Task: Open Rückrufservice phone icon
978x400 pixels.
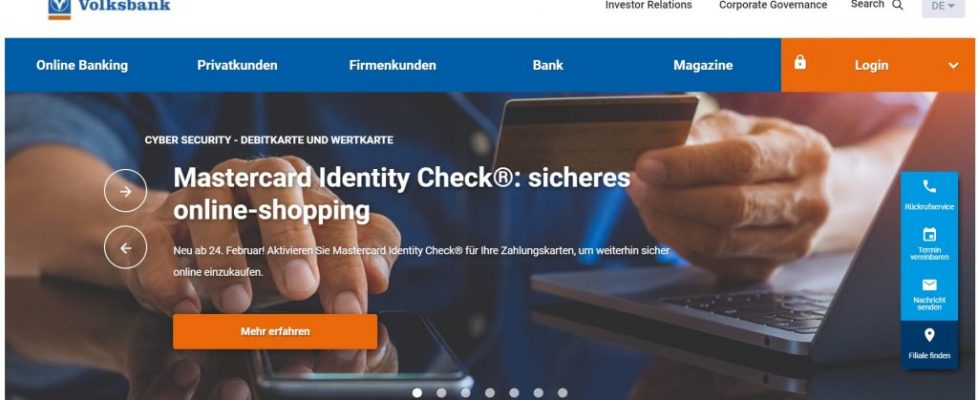Action: click(929, 186)
